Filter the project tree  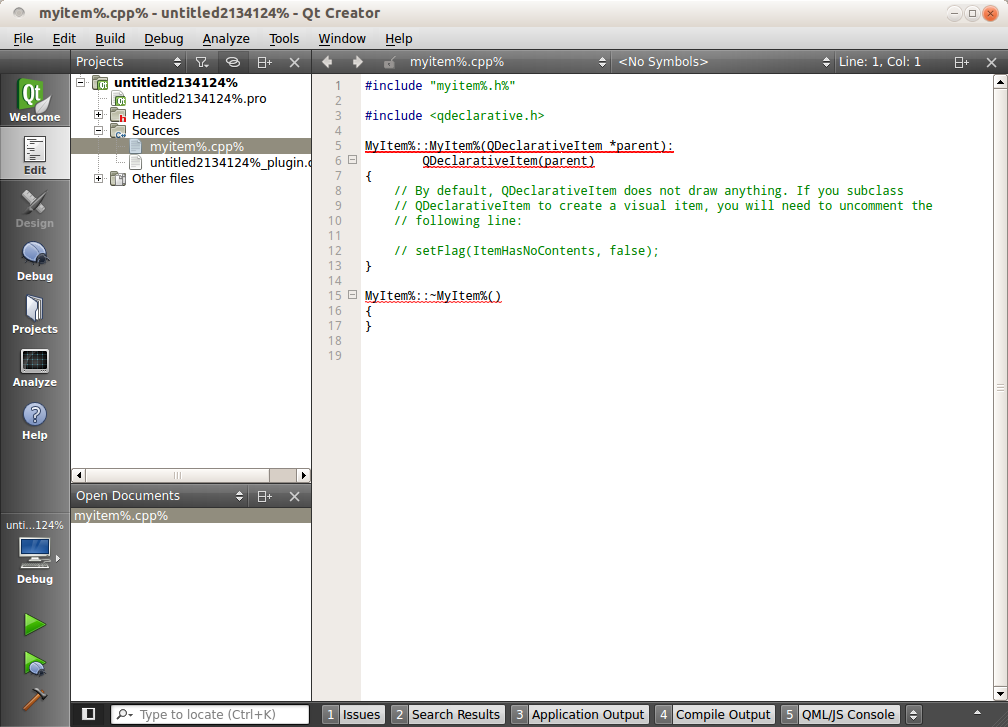(x=202, y=62)
